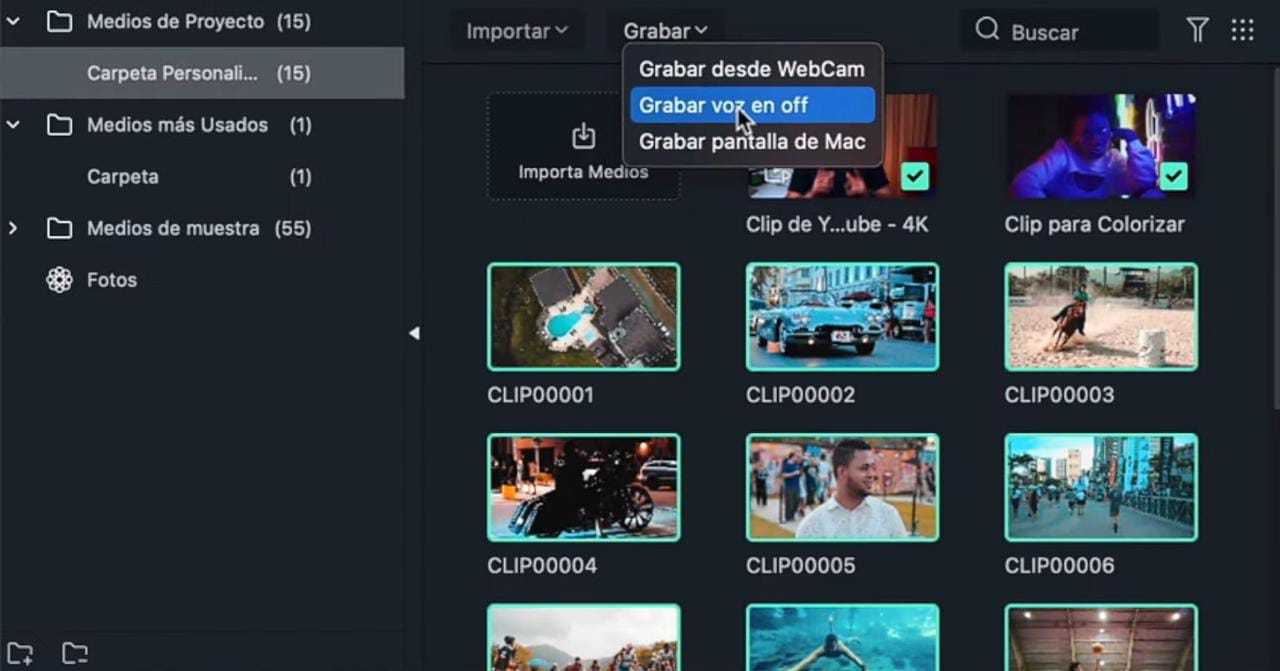Toggle the checkmark on Clip para Colorizar
This screenshot has height=671, width=1280.
click(x=1173, y=177)
